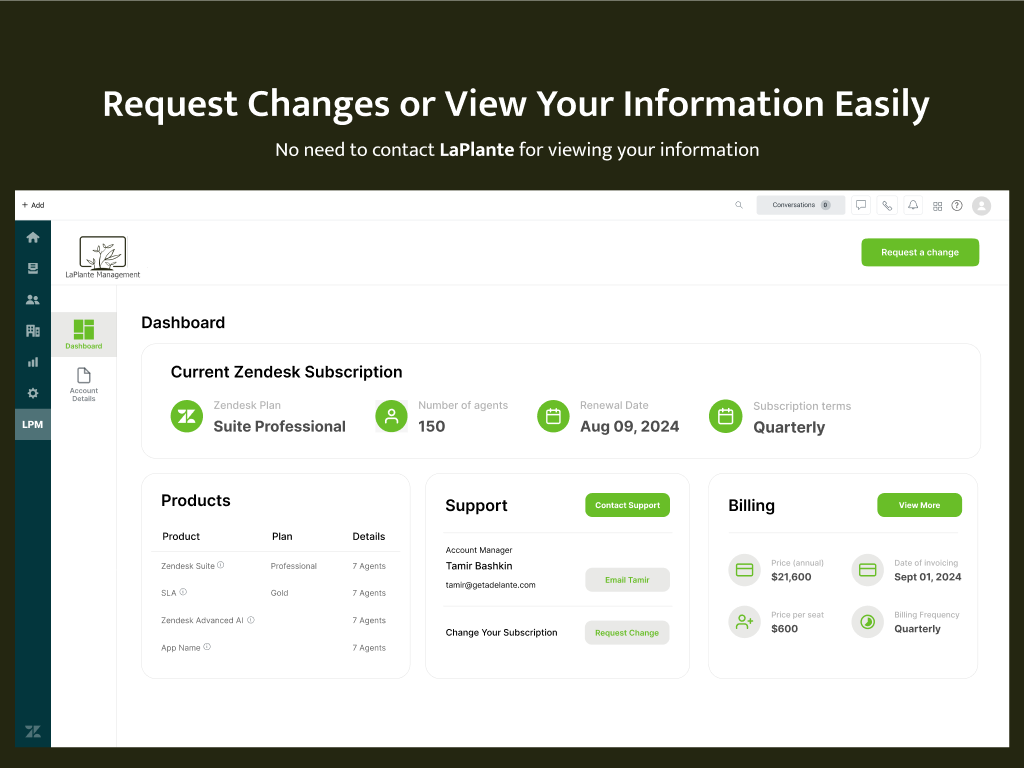This screenshot has width=1024, height=769.
Task: Open the Customers icon in sidebar
Action: pos(33,299)
